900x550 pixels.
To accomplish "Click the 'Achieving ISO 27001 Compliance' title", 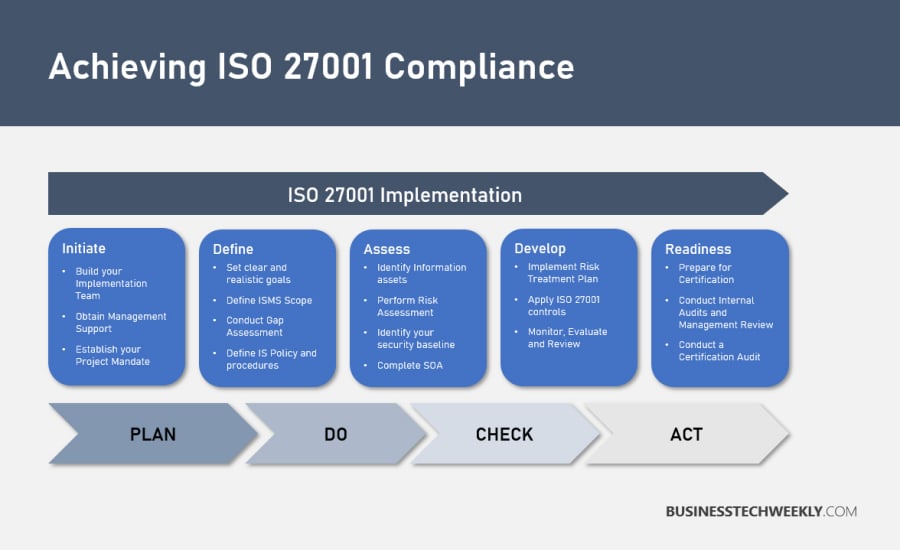I will point(312,67).
